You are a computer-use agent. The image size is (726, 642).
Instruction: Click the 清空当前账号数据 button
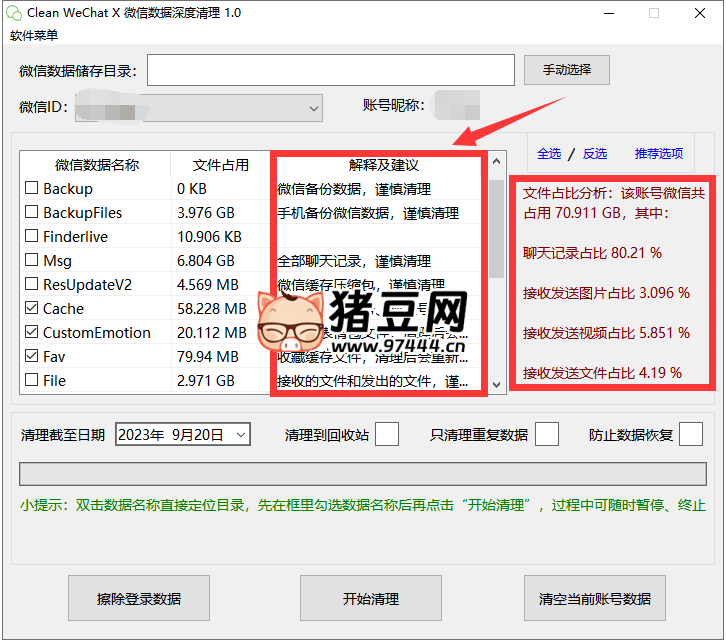coord(595,598)
